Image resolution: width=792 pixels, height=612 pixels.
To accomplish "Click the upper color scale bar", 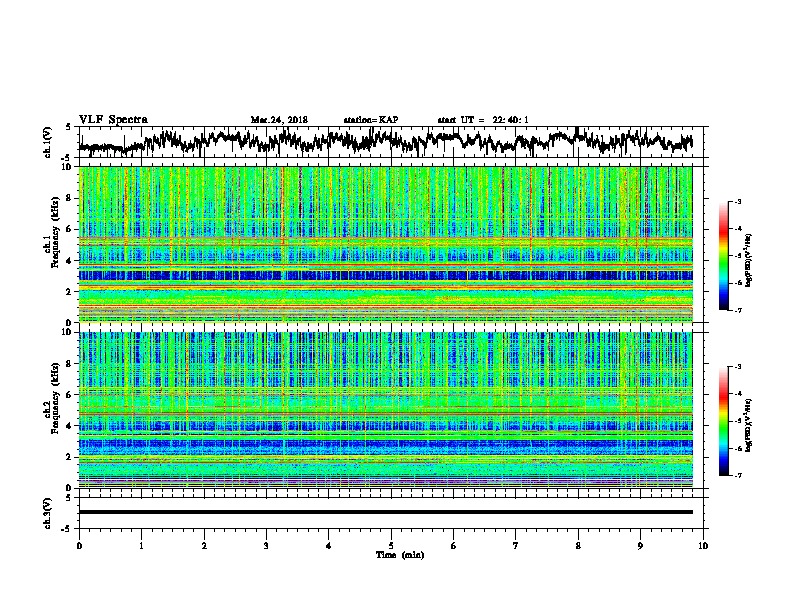I will [724, 256].
